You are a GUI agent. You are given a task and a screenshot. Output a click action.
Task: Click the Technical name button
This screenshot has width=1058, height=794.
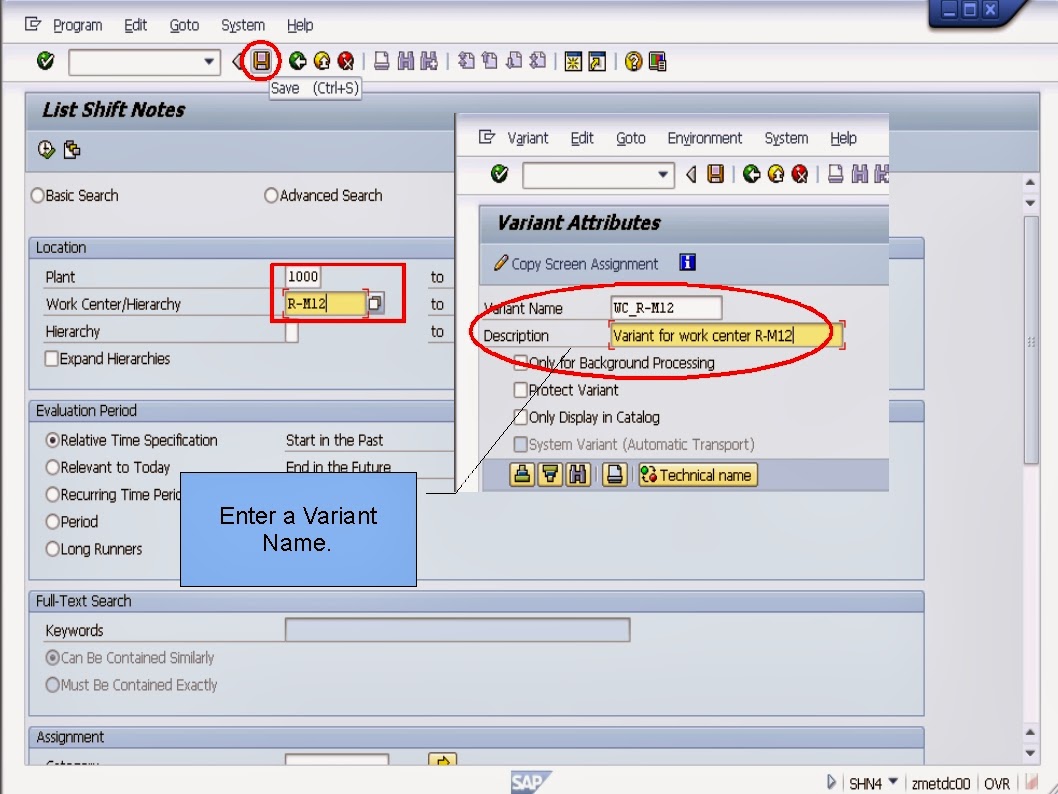[697, 474]
